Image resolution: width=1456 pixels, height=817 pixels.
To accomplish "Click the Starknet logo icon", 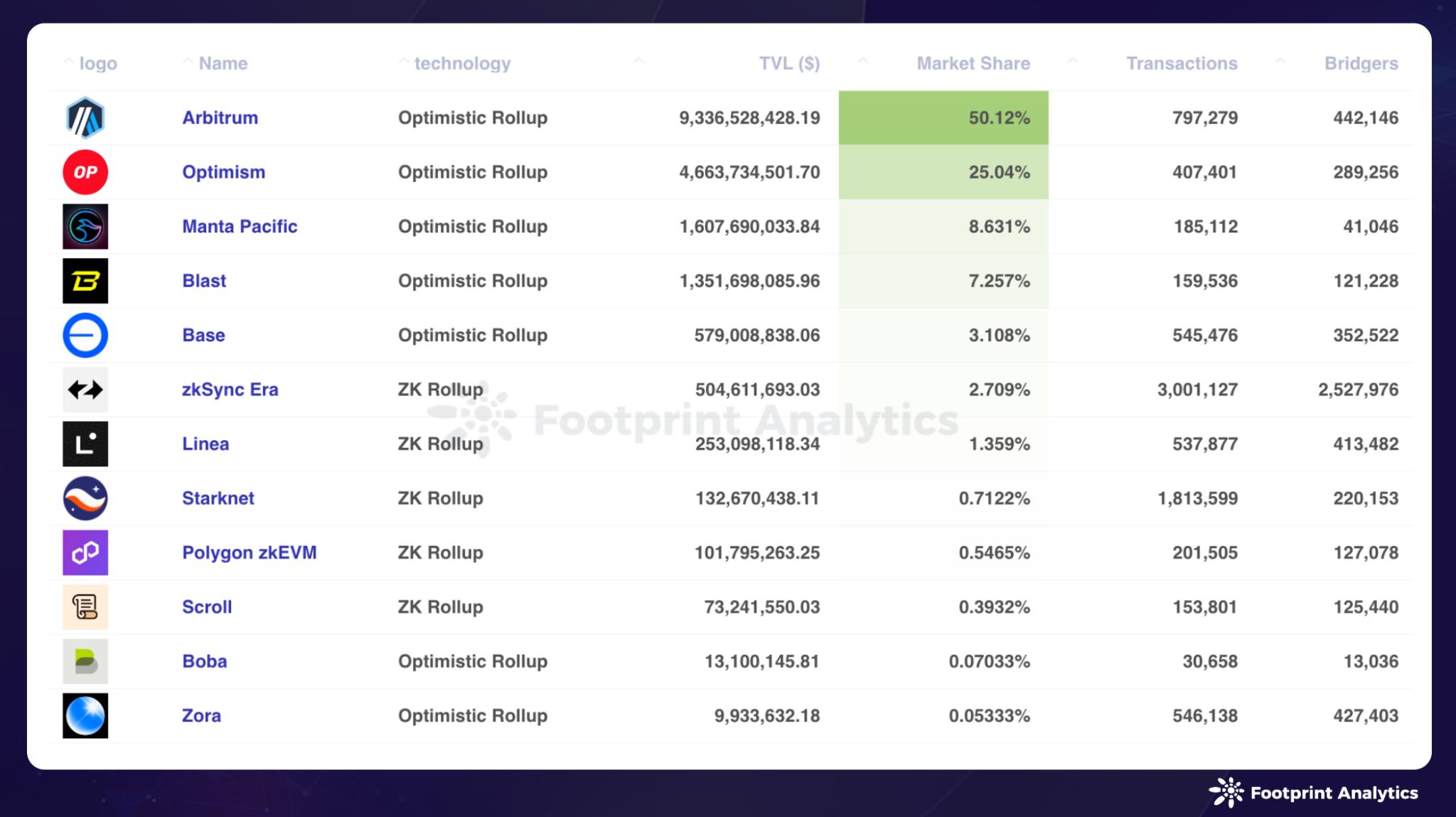I will tap(85, 498).
